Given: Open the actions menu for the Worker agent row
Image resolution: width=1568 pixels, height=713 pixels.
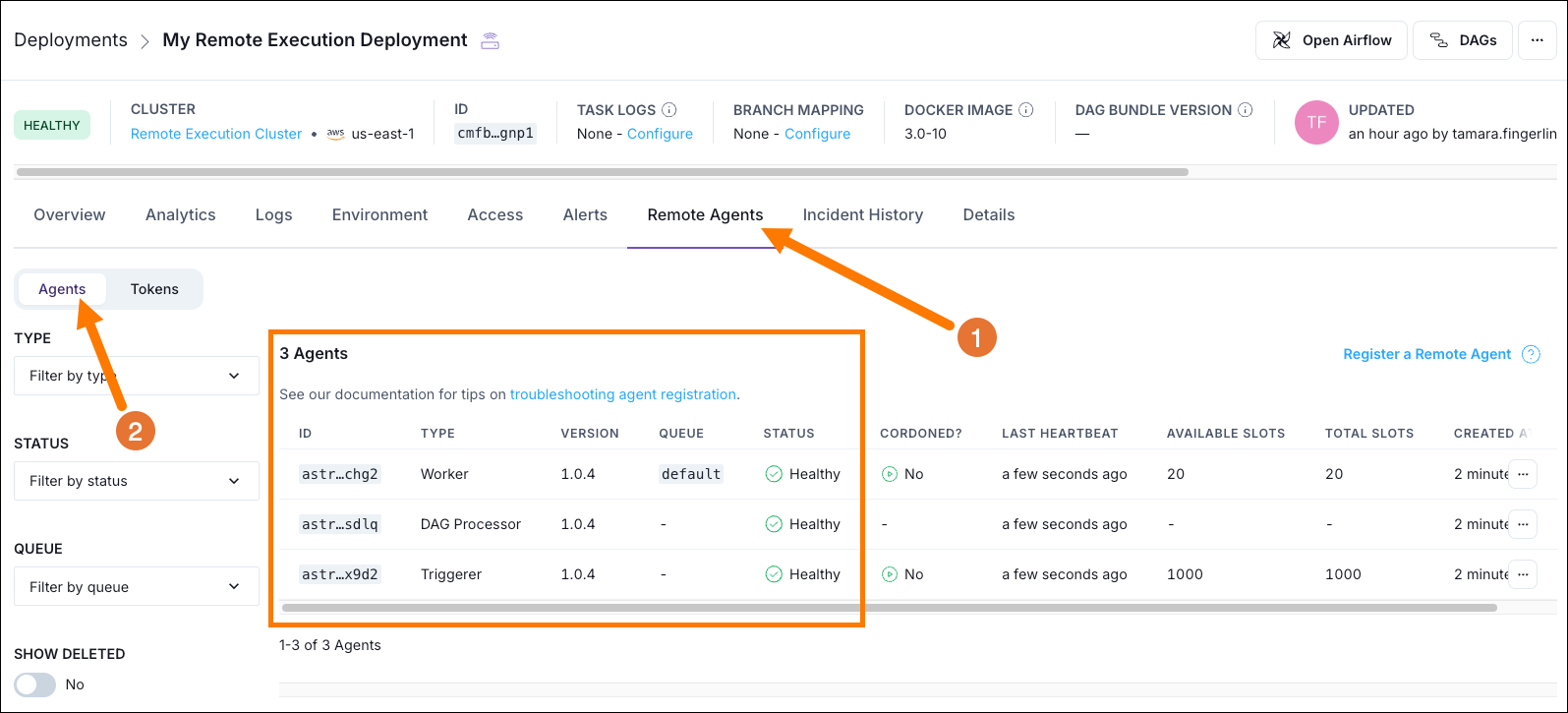Looking at the screenshot, I should [1523, 474].
